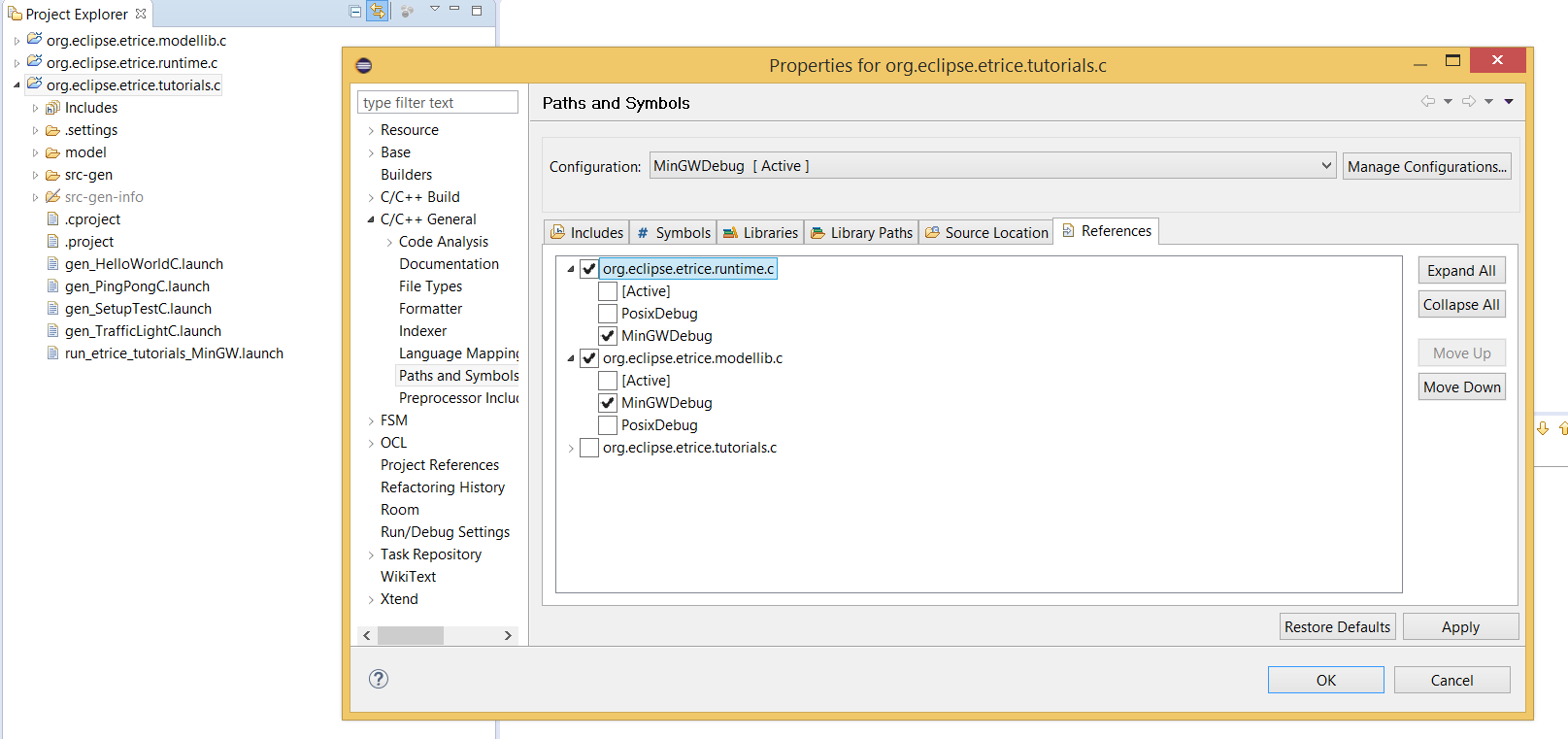Switch to the Symbols tab
Screen dimensions: 1568x739
[673, 232]
